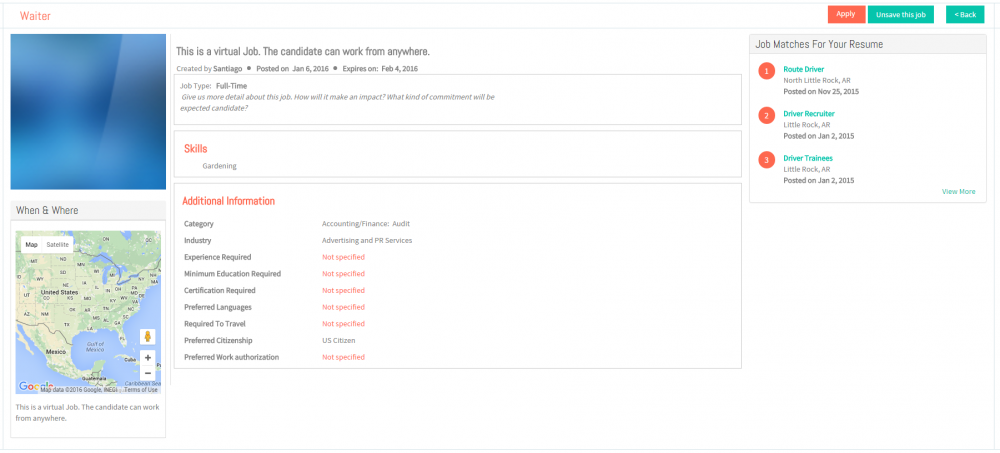Click 'Expires on: Feb 4, 2016' text
This screenshot has height=453, width=1000.
pos(380,68)
